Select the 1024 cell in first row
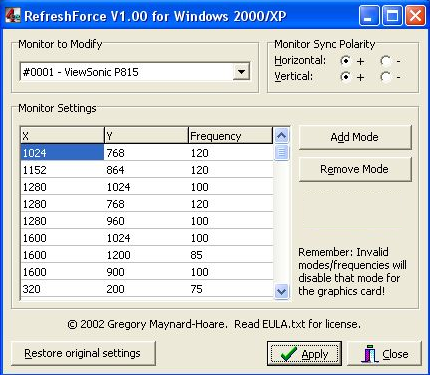Screen dimensions: 430x375 coord(62,153)
